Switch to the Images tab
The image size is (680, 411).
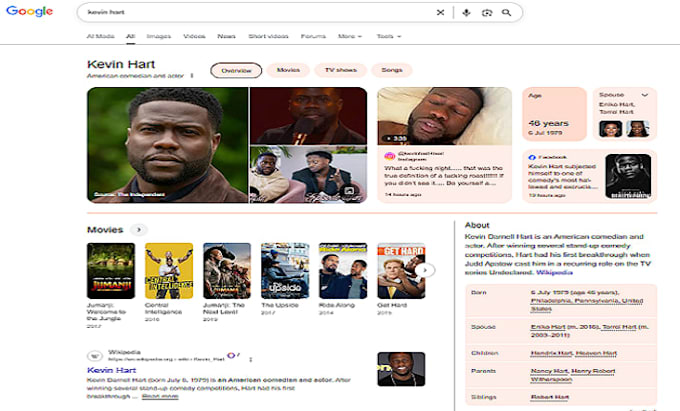click(x=159, y=36)
